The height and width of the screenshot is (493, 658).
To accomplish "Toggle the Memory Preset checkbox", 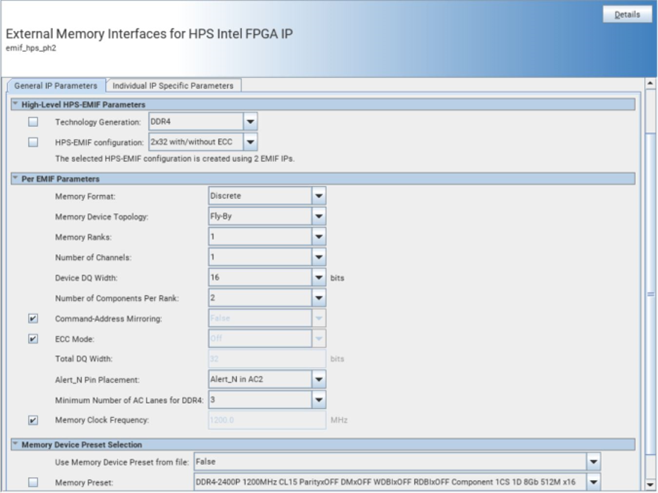I will coord(33,482).
